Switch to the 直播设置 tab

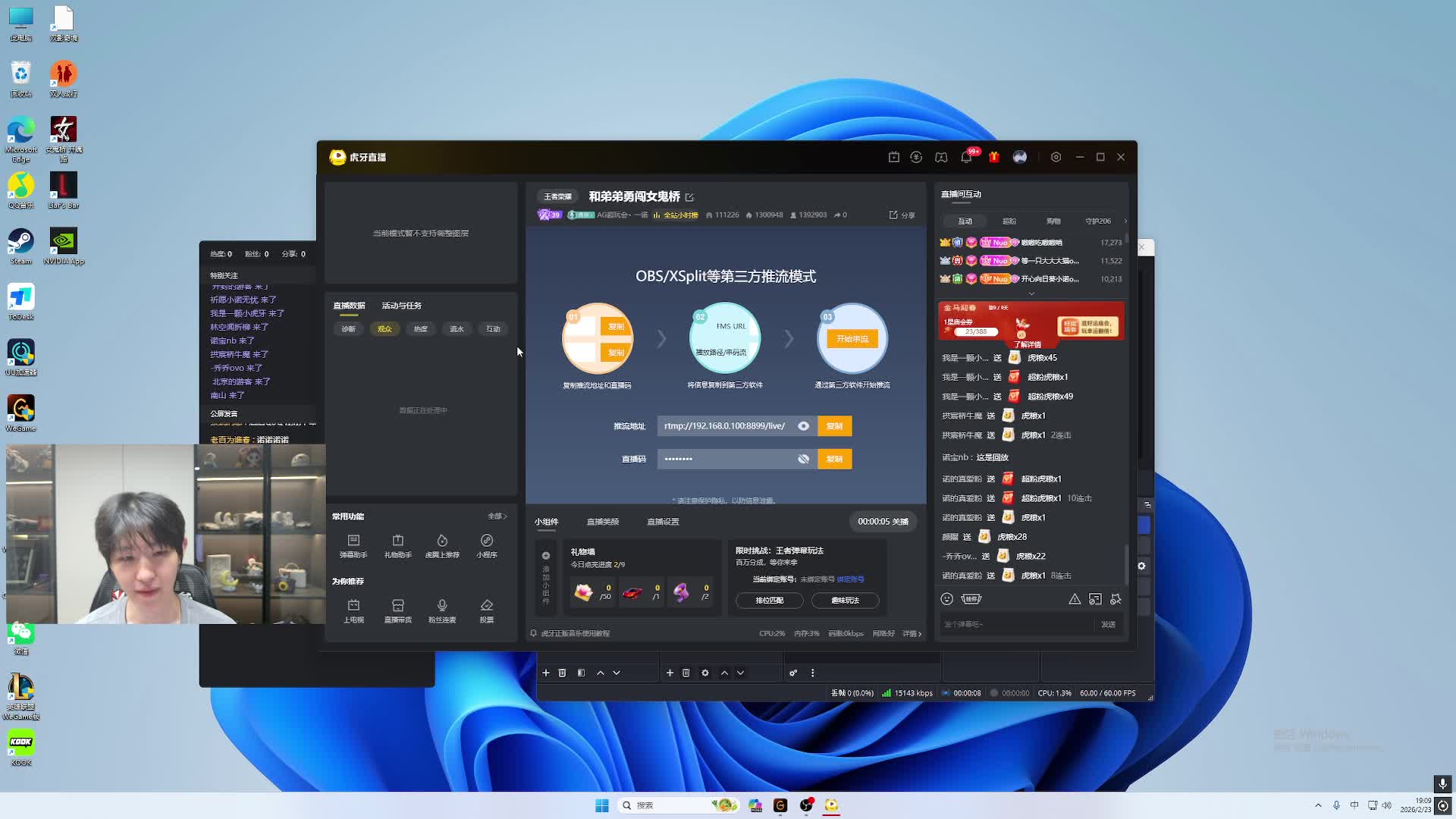point(663,522)
